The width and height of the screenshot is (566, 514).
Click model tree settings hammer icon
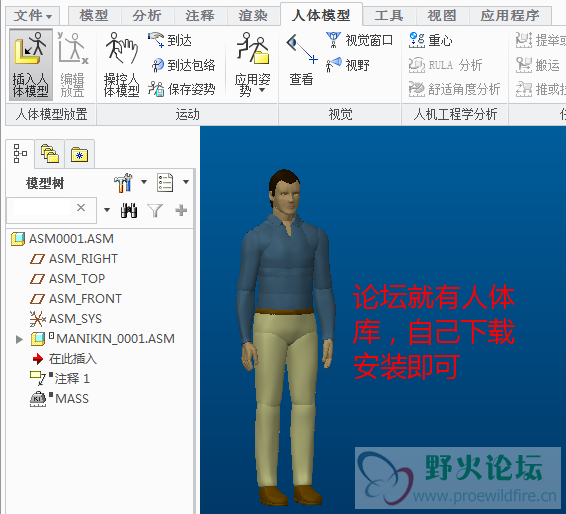[123, 183]
